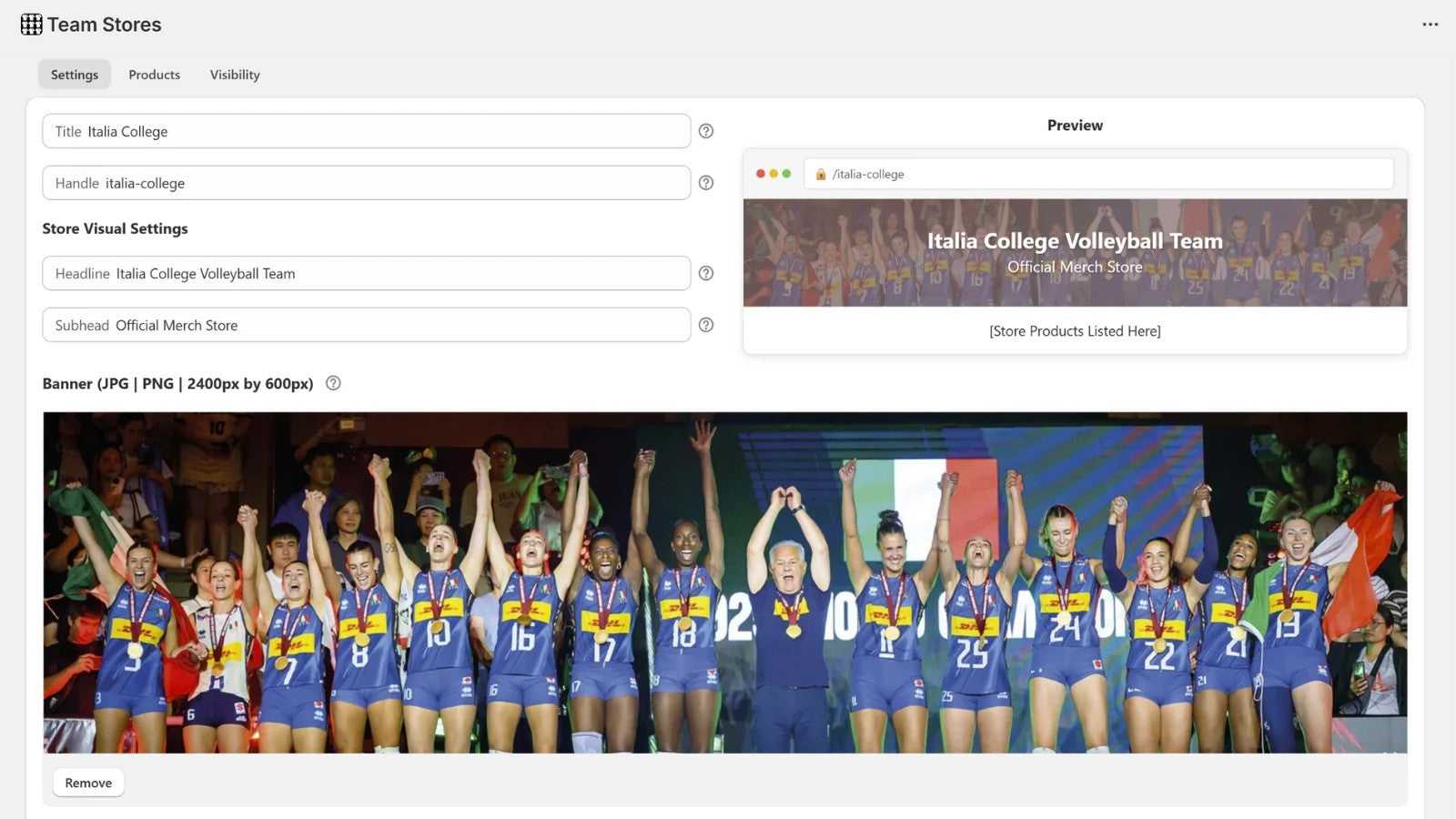Click the Preview heading
The width and height of the screenshot is (1456, 819).
pyautogui.click(x=1075, y=126)
